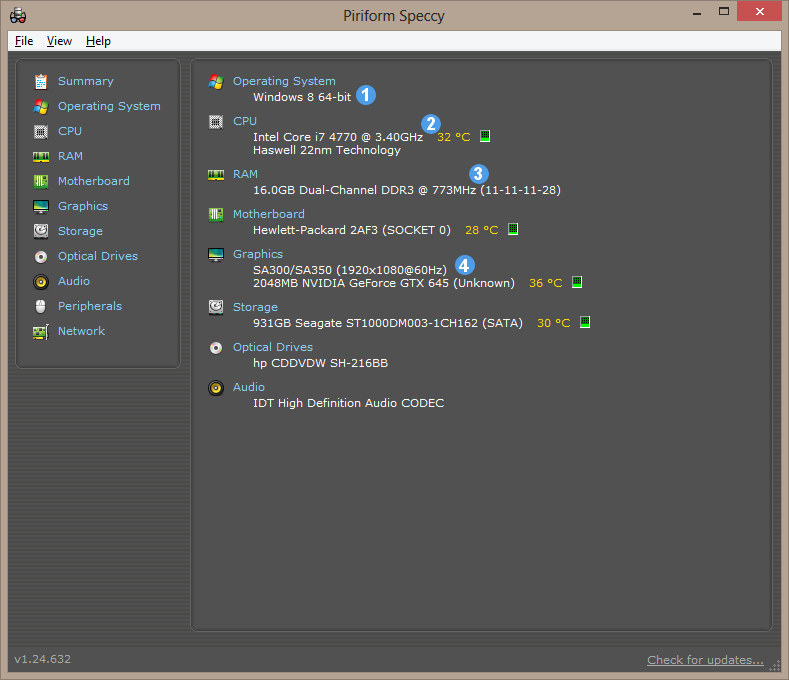Image resolution: width=789 pixels, height=680 pixels.
Task: Click the Storage drive icon in summary panel
Action: (x=216, y=307)
